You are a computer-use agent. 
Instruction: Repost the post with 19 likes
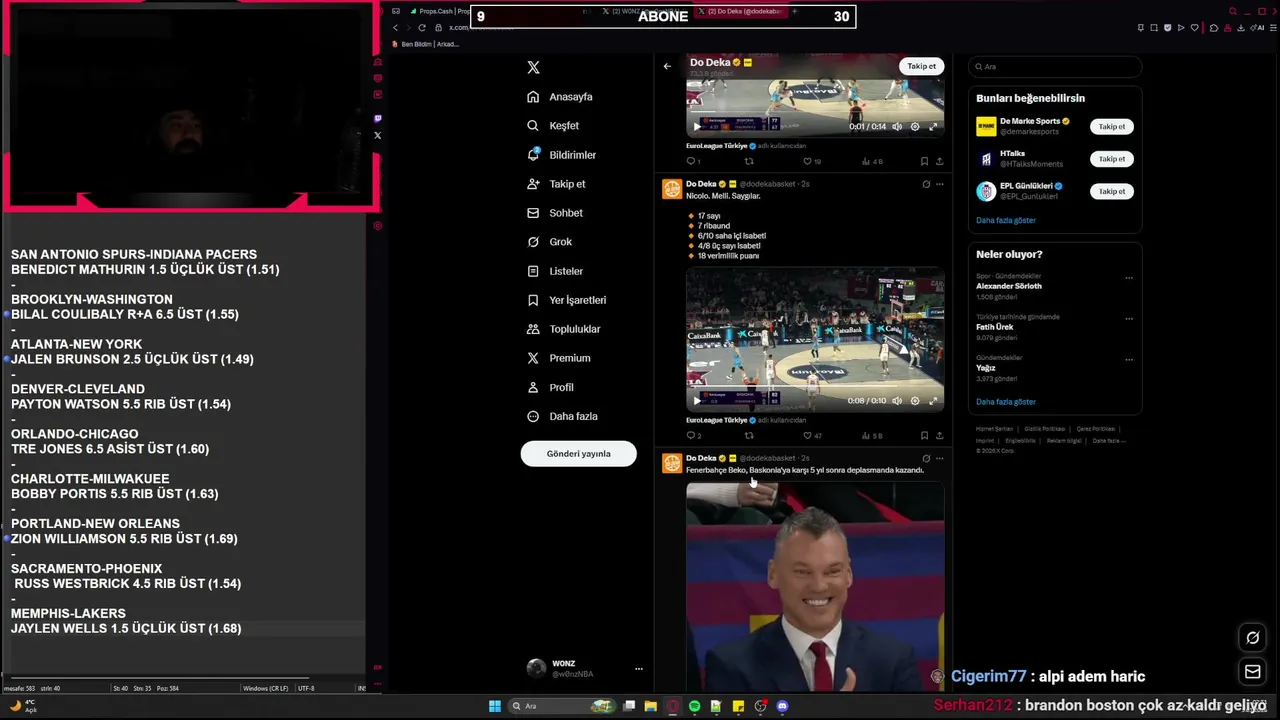(x=749, y=161)
